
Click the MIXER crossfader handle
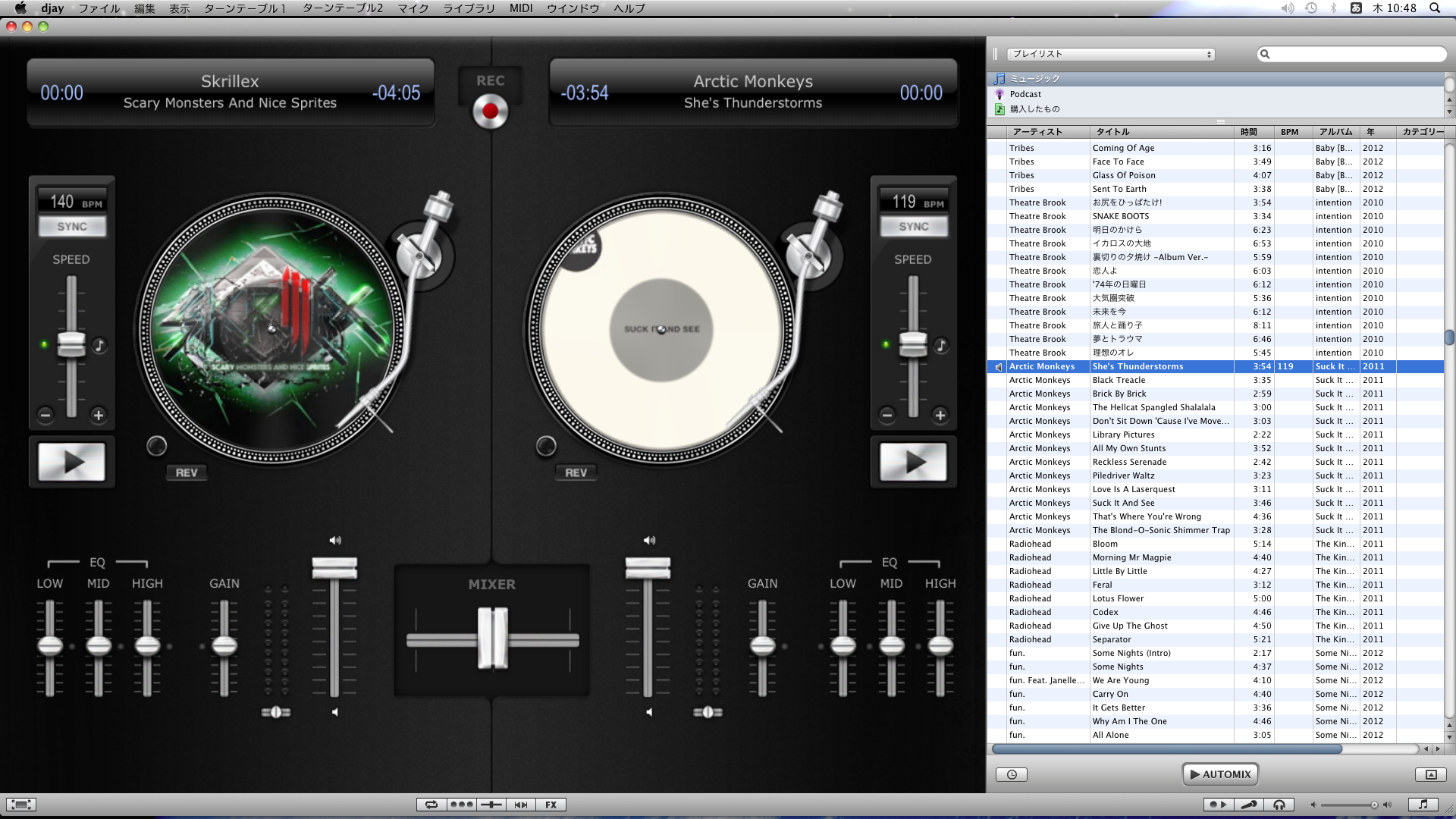(x=492, y=639)
